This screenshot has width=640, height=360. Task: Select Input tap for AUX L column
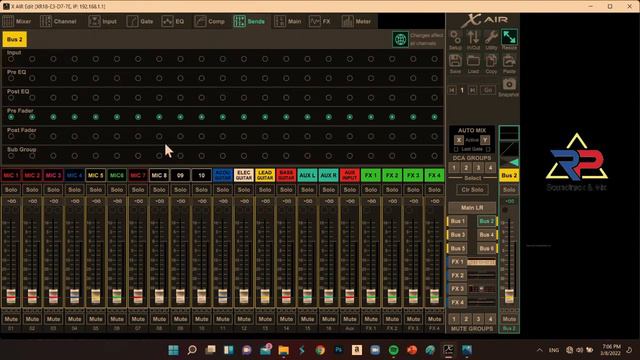coord(307,59)
